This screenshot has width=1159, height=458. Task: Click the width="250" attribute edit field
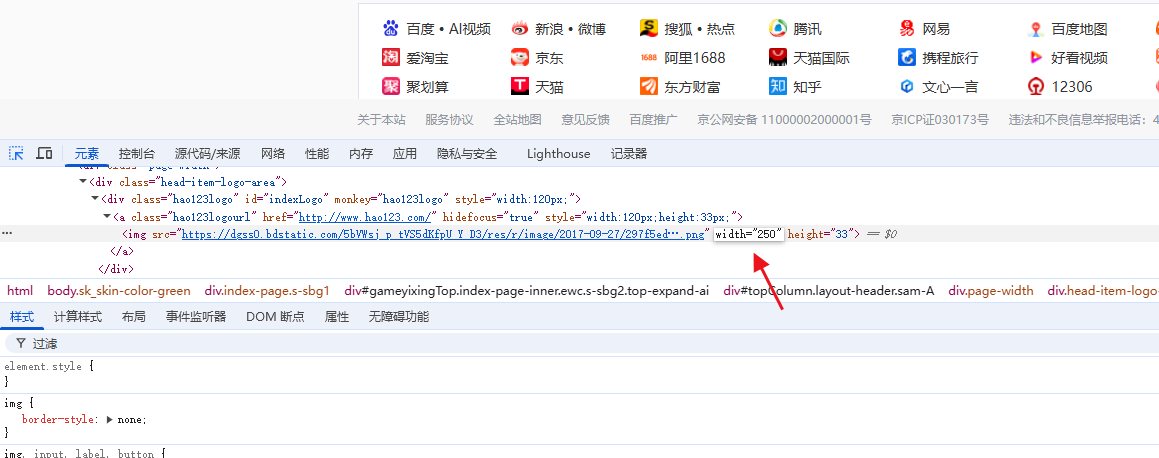(748, 234)
